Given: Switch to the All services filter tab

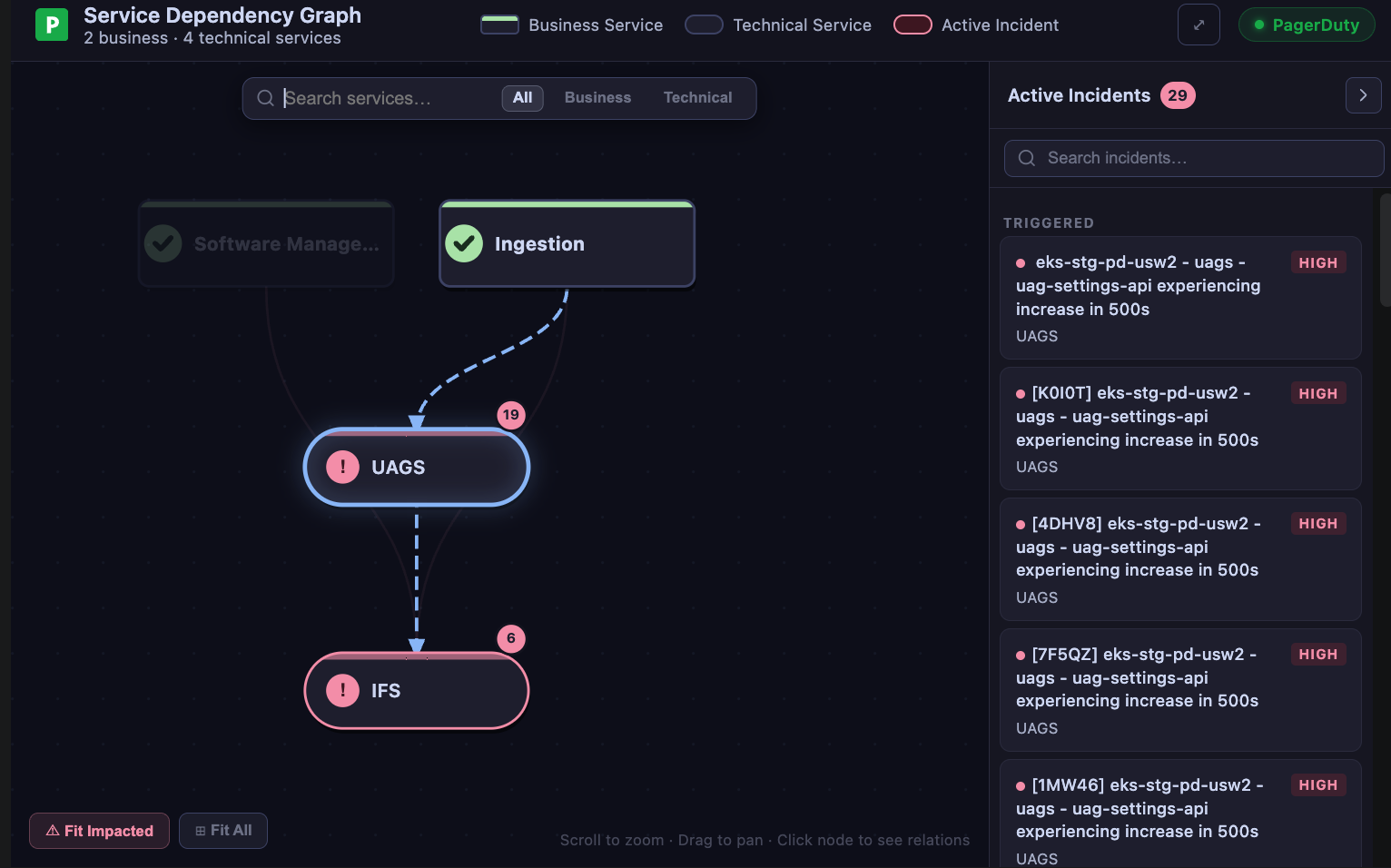Looking at the screenshot, I should 522,97.
